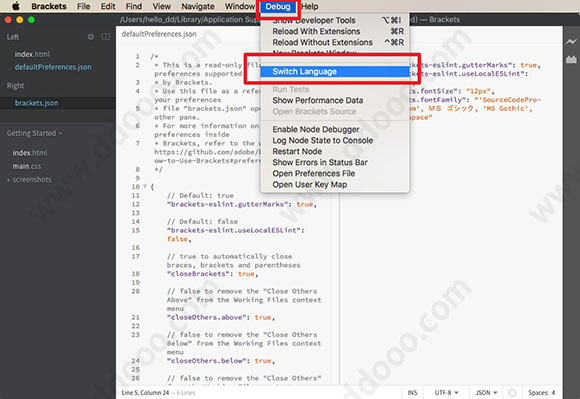Choose Restart Node

click(x=335, y=152)
